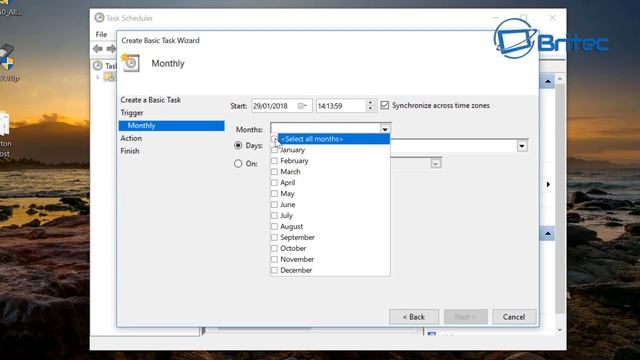Select the Action wizard step
Screen dimensions: 640x360
tap(131, 138)
